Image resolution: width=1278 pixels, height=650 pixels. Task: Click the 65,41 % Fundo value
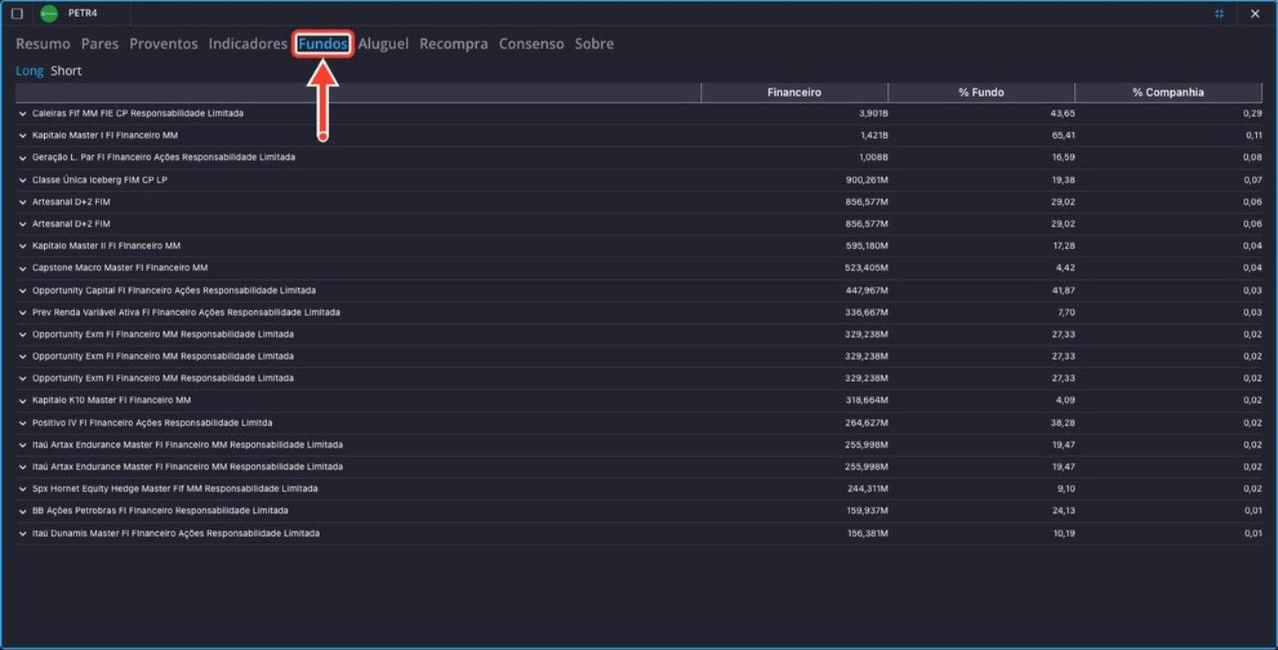[1063, 136]
